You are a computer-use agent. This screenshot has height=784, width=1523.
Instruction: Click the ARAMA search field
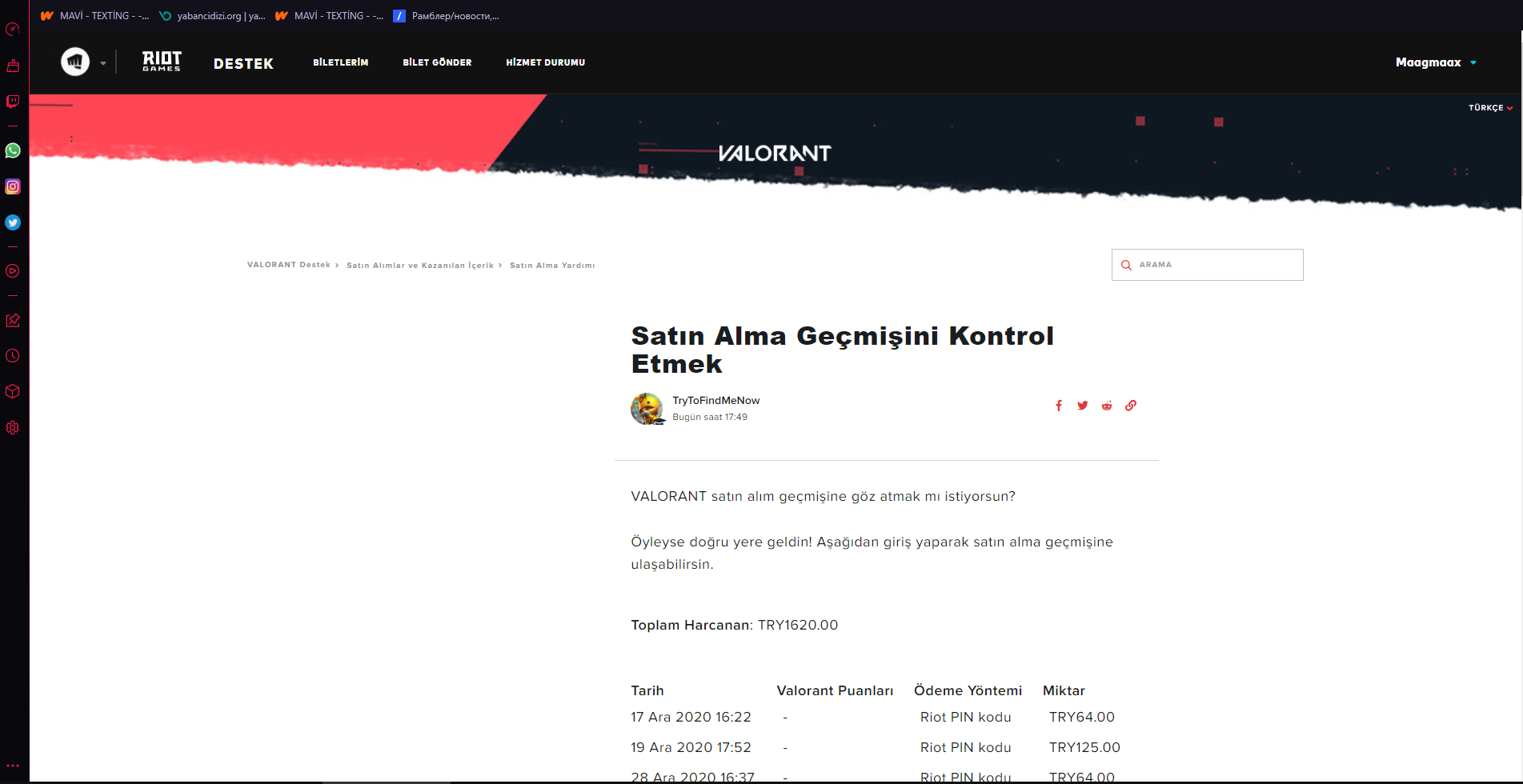(x=1208, y=265)
